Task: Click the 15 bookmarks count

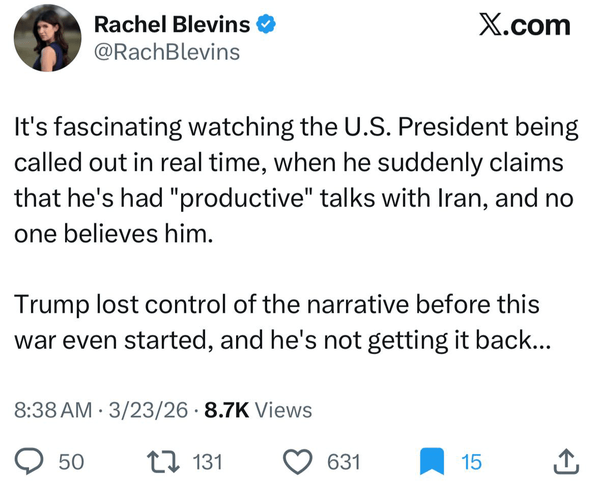Action: tap(471, 462)
